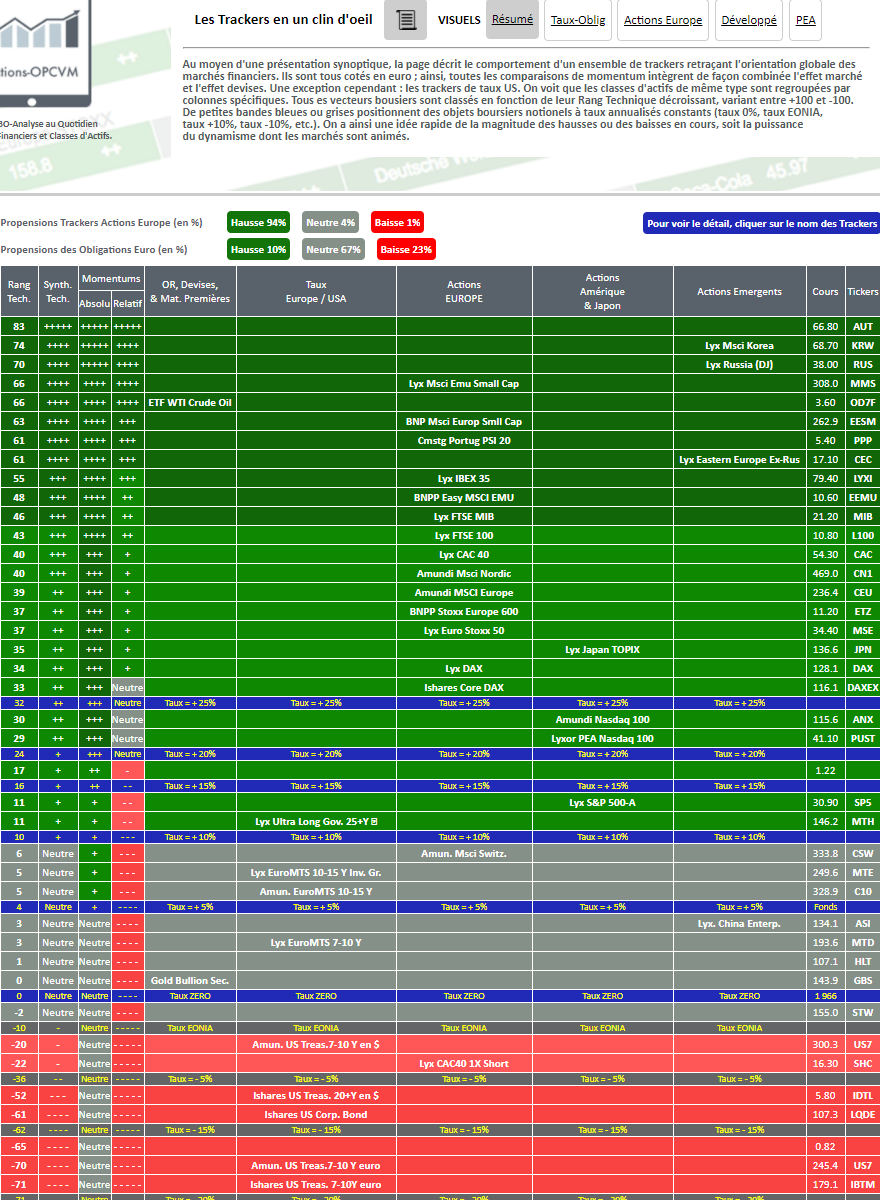Open the Amun. Msci Switz. tracker
The width and height of the screenshot is (880, 1200).
464,853
